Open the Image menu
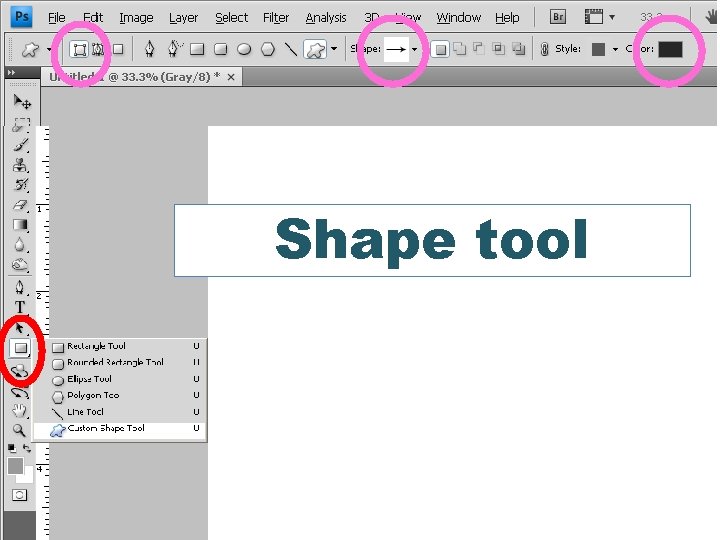 tap(136, 17)
